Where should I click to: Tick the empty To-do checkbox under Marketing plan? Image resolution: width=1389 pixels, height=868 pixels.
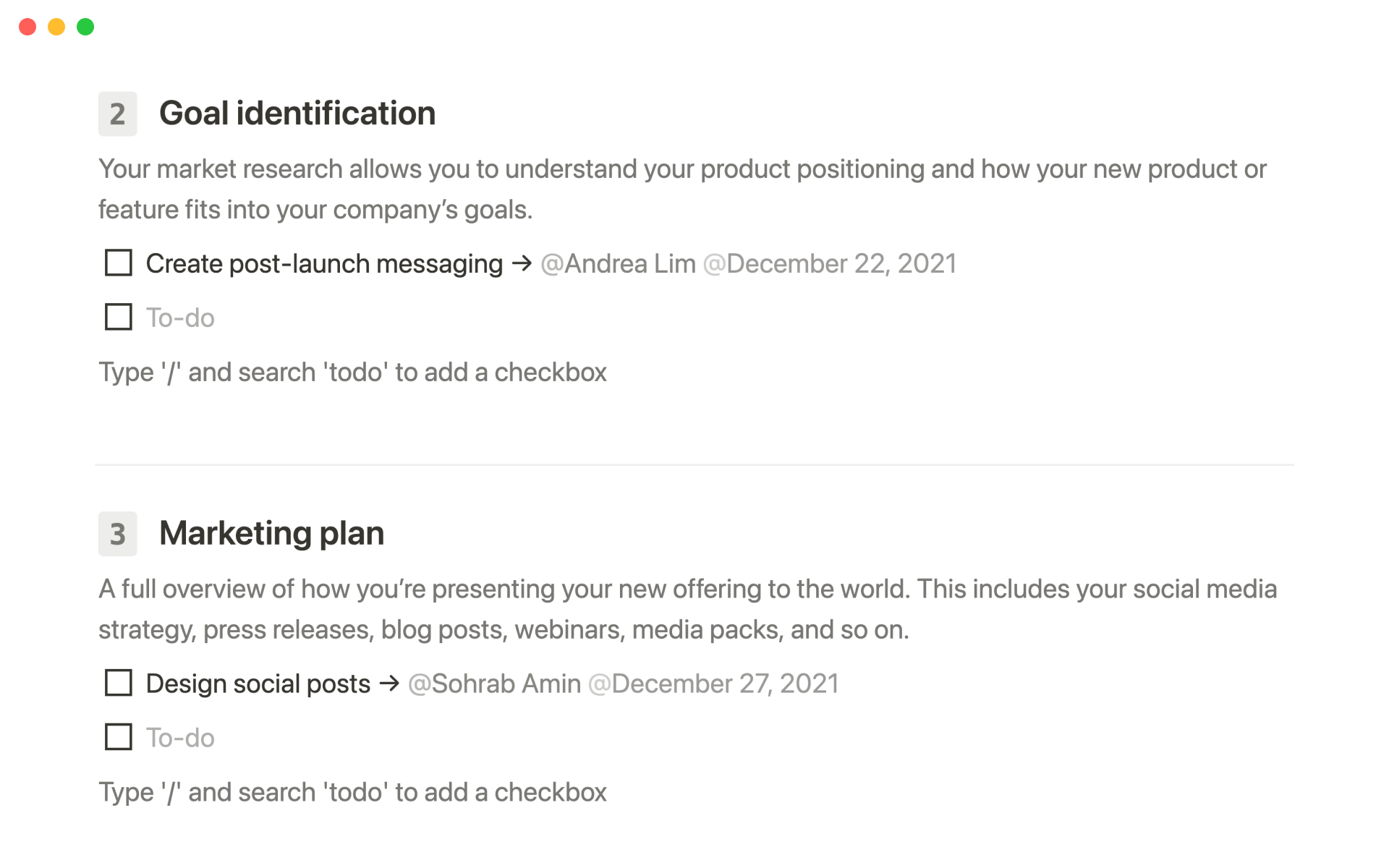pyautogui.click(x=118, y=738)
